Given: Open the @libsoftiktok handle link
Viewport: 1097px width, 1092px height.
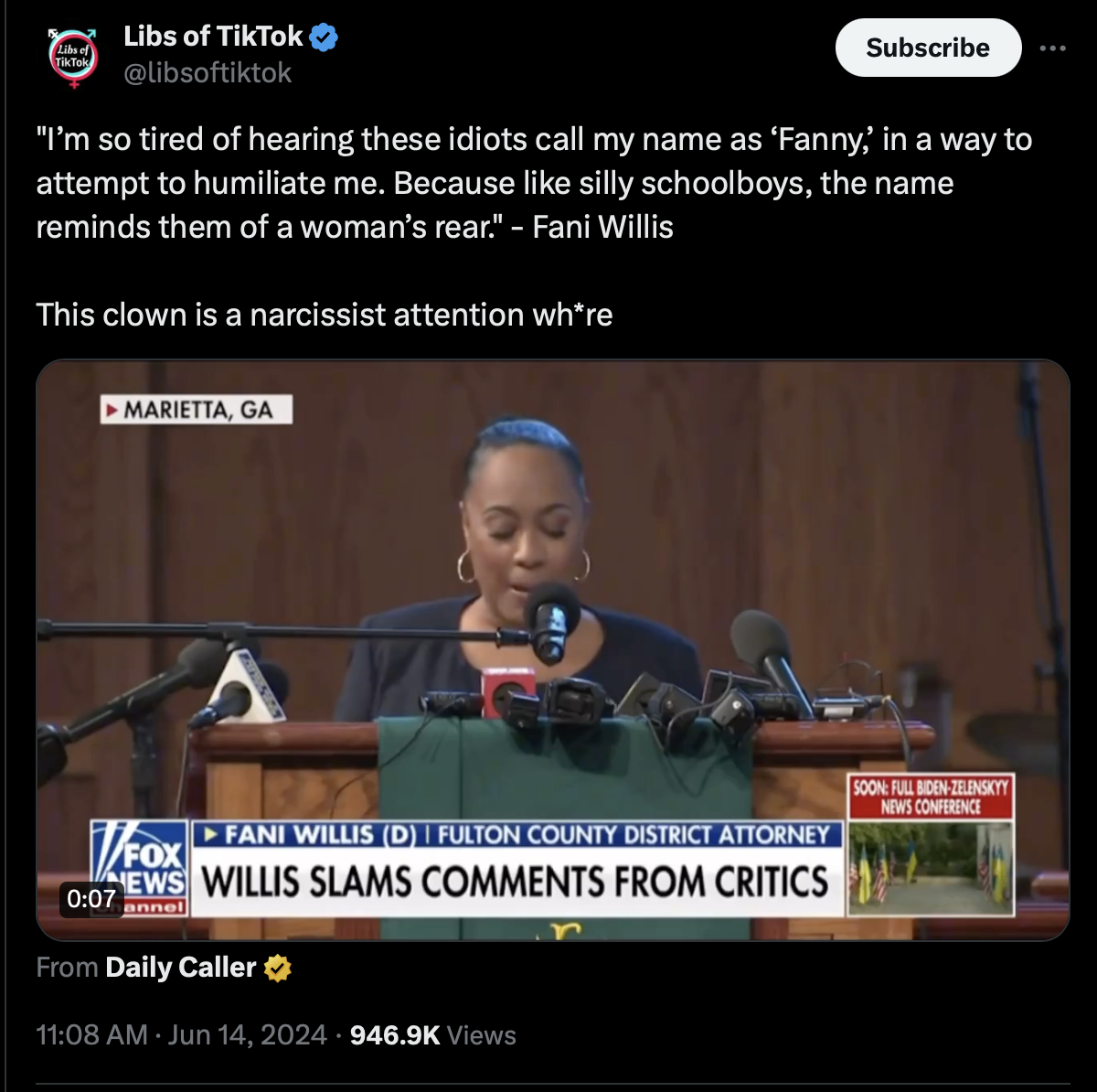Looking at the screenshot, I should click(208, 73).
